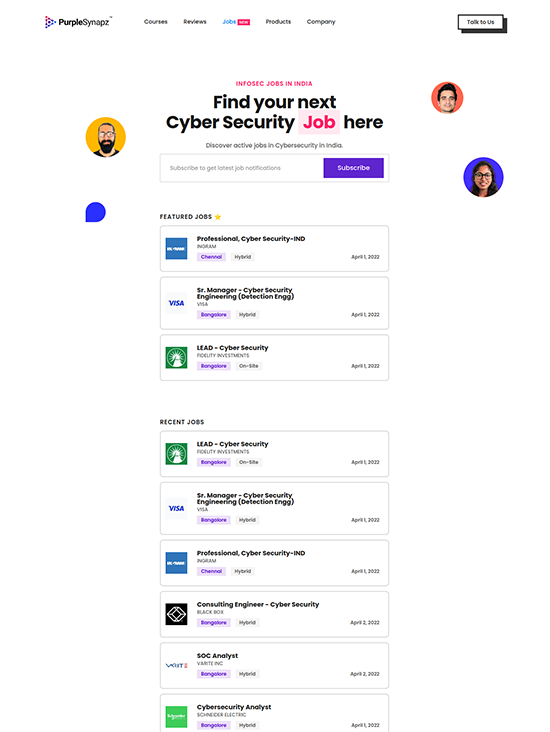Open the Reviews nav item

195,22
